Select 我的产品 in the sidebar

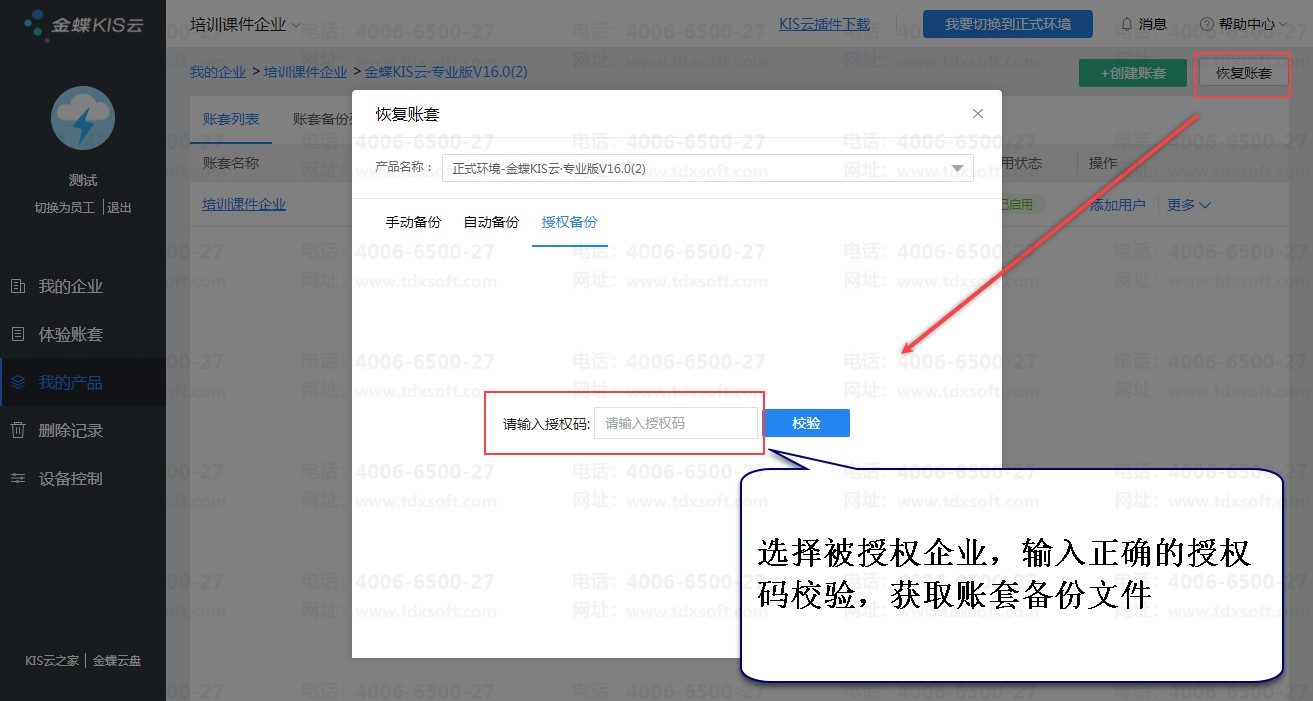[x=70, y=383]
